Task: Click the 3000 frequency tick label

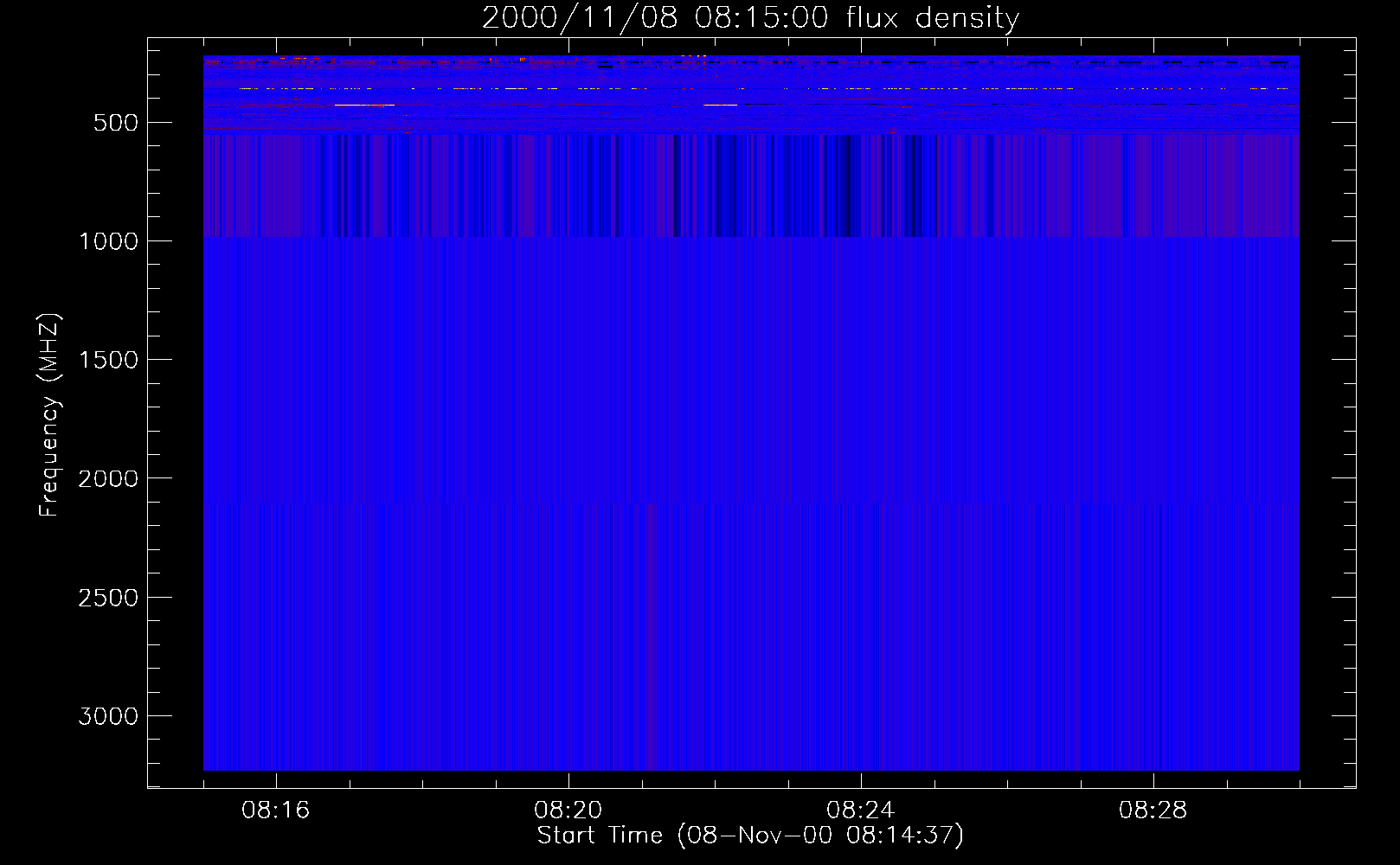Action: [x=108, y=716]
